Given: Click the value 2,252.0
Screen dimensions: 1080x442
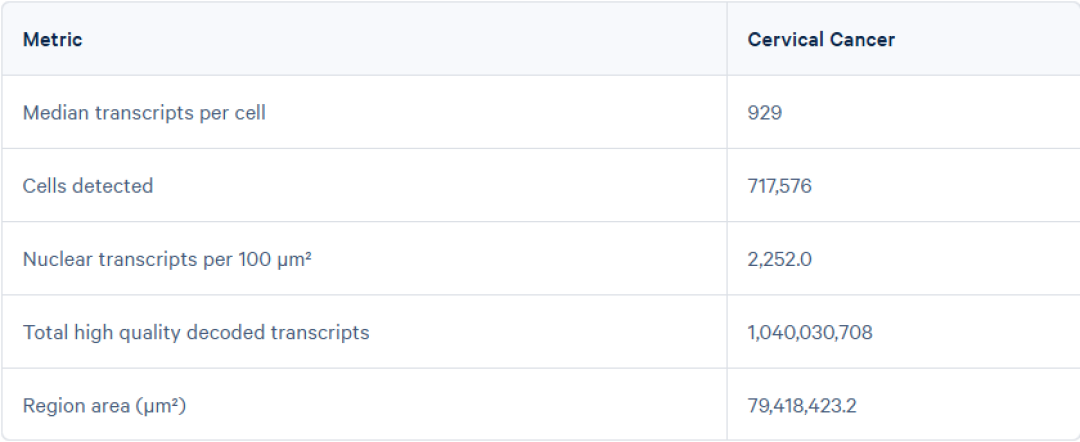Looking at the screenshot, I should click(x=780, y=260).
